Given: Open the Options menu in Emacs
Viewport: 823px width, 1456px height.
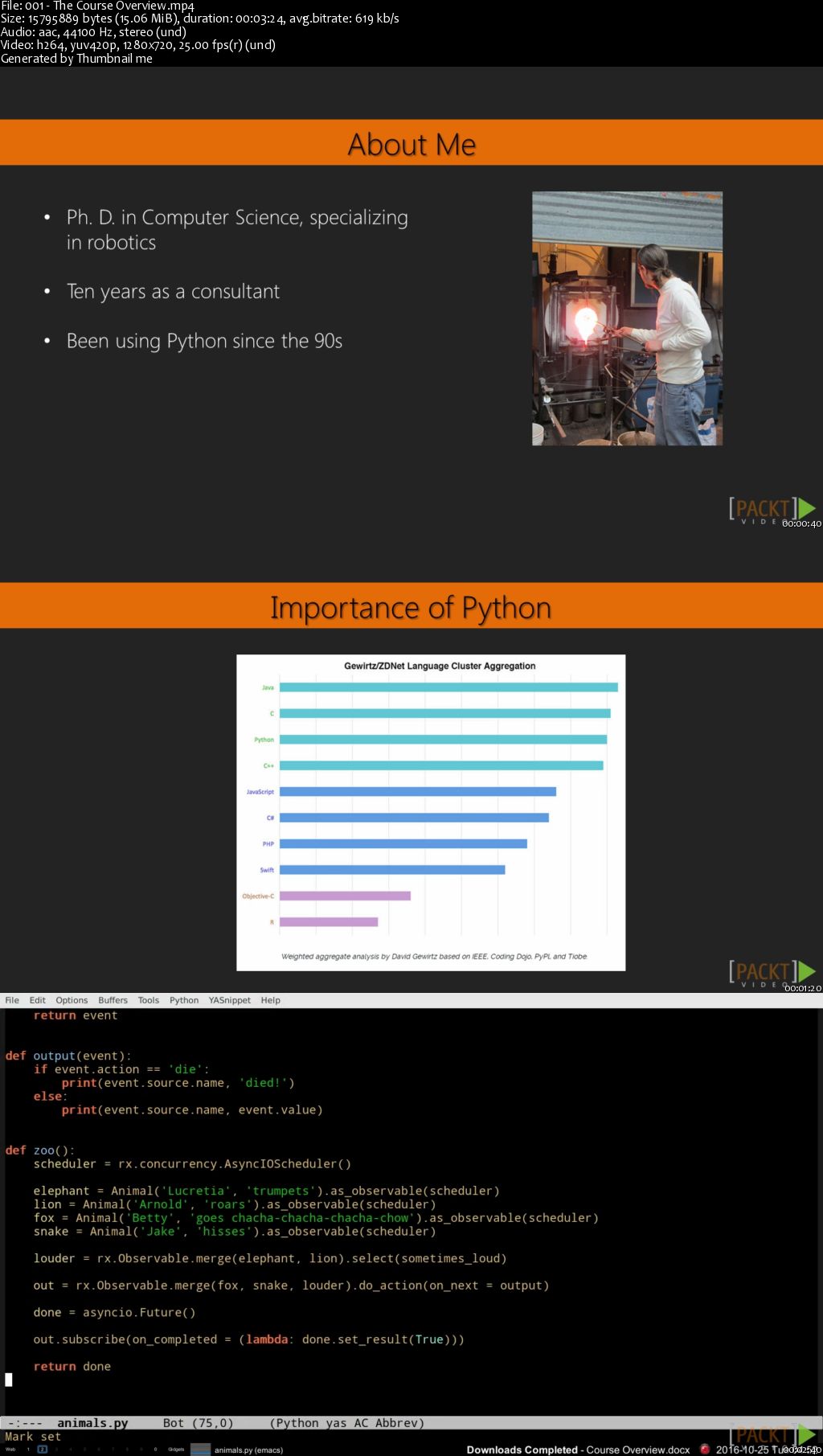Looking at the screenshot, I should (x=72, y=1000).
